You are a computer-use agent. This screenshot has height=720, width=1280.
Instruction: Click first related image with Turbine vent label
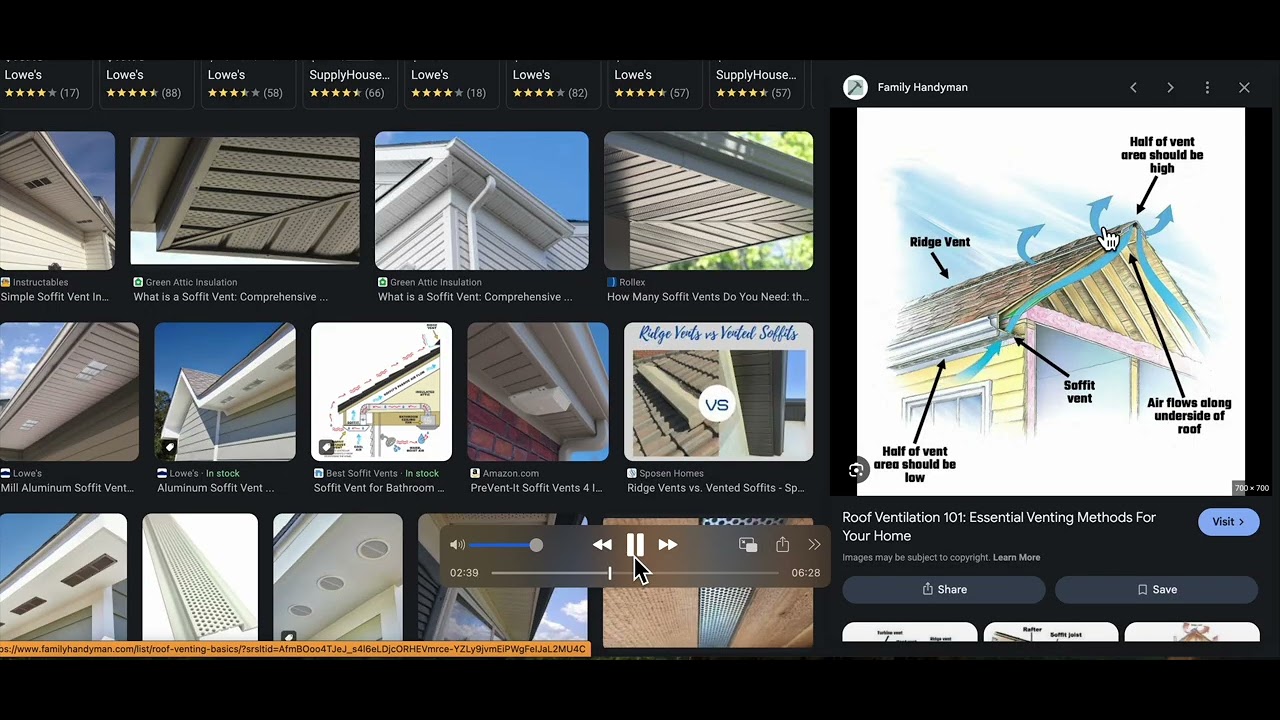[x=909, y=632]
